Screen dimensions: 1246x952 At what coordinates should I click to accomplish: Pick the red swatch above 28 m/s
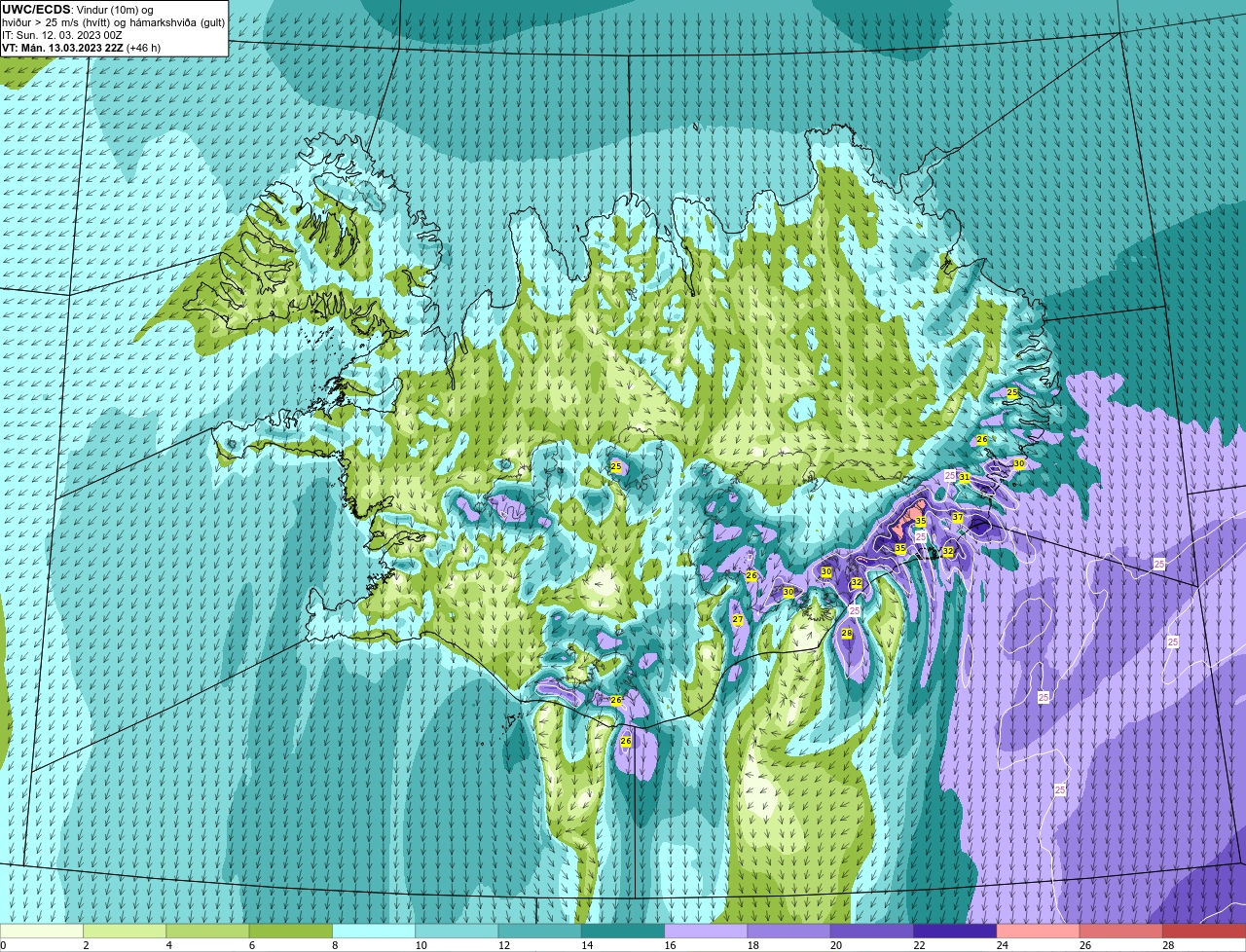1204,931
